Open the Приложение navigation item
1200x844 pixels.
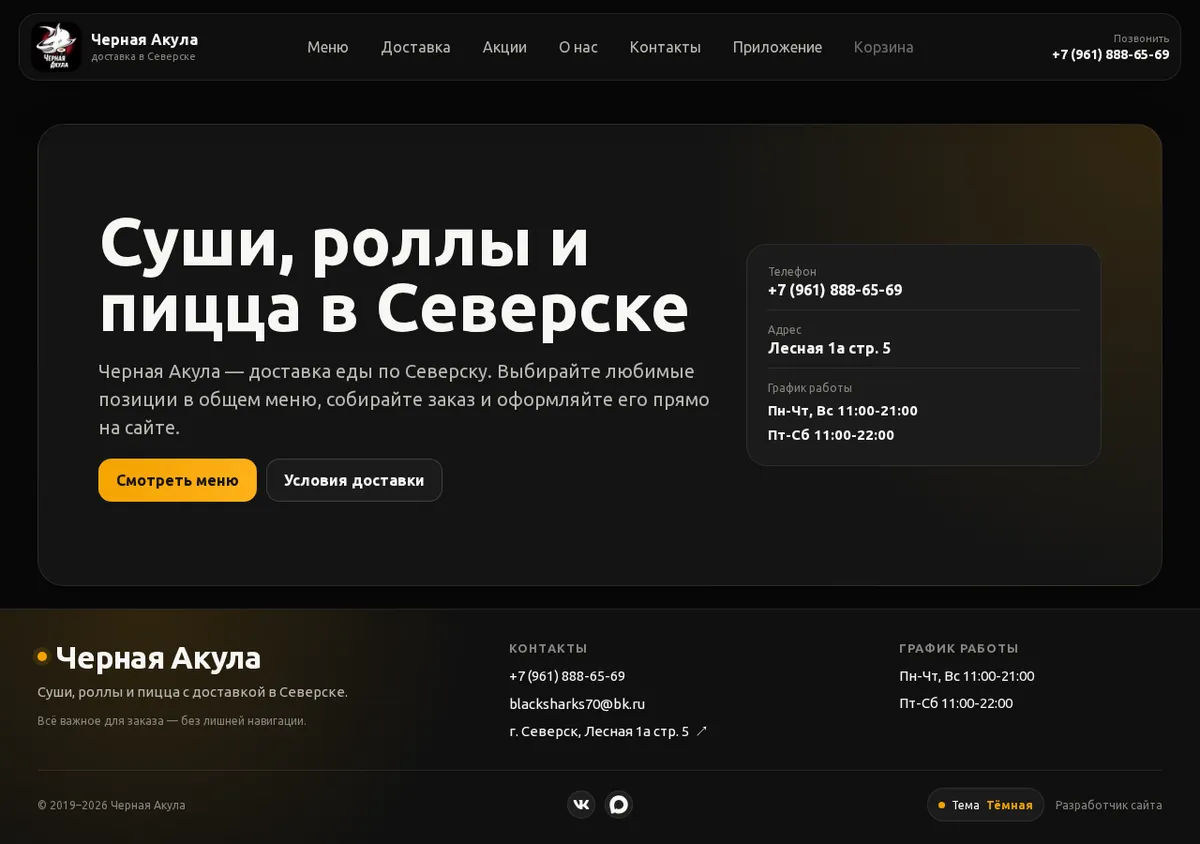click(777, 47)
